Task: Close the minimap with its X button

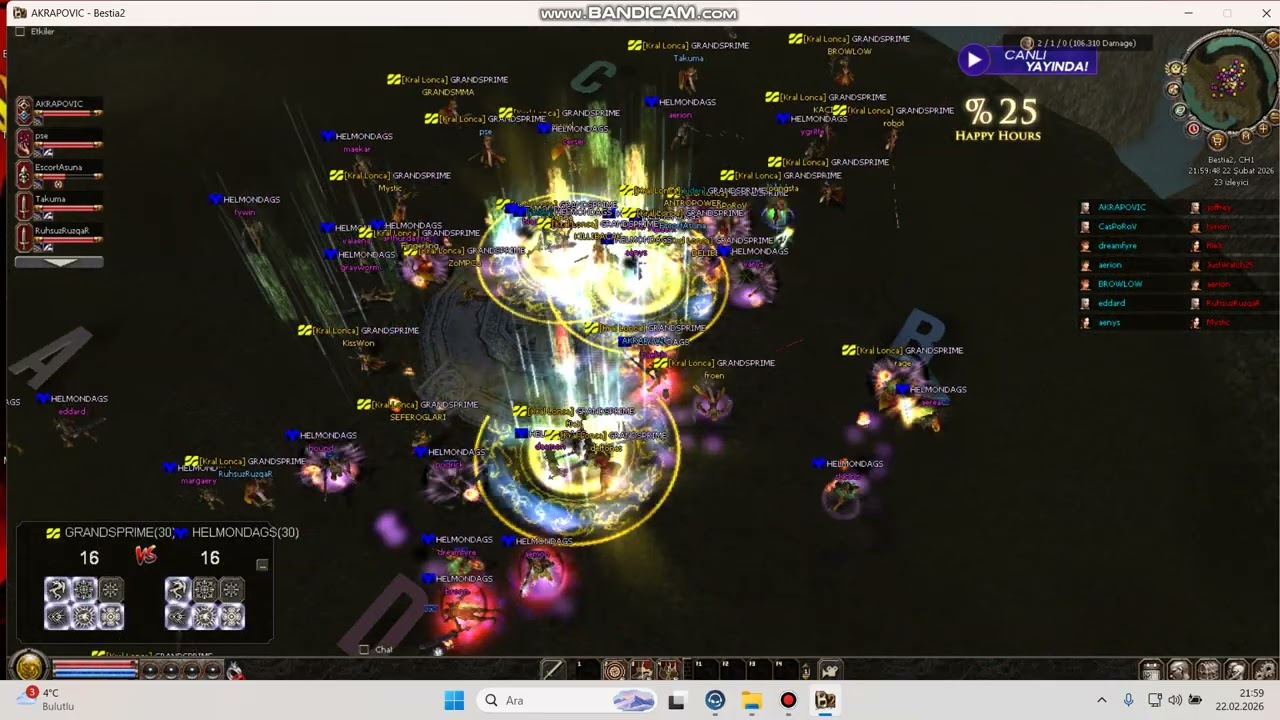Action: pyautogui.click(x=1272, y=40)
